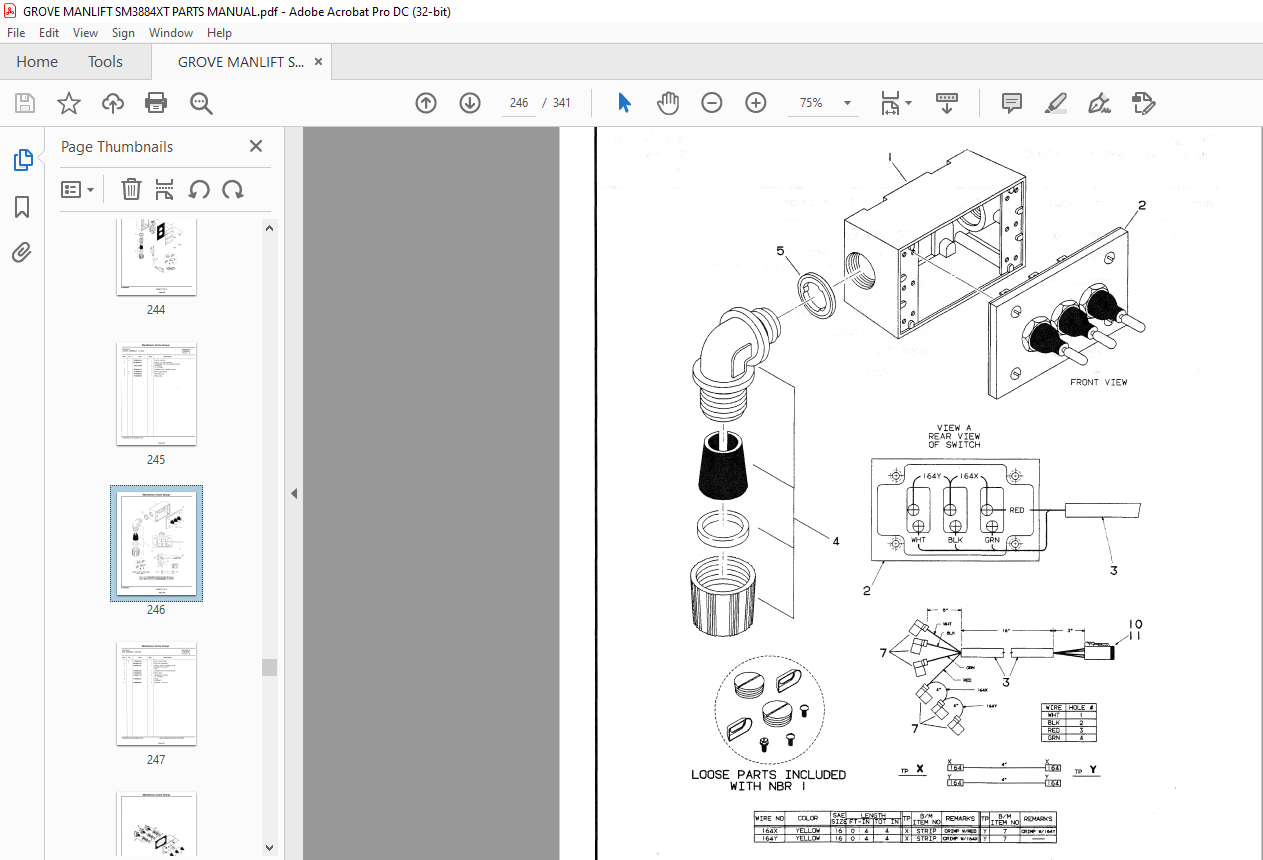Open the read mode keyboard icon
This screenshot has width=1263, height=860.
click(947, 103)
